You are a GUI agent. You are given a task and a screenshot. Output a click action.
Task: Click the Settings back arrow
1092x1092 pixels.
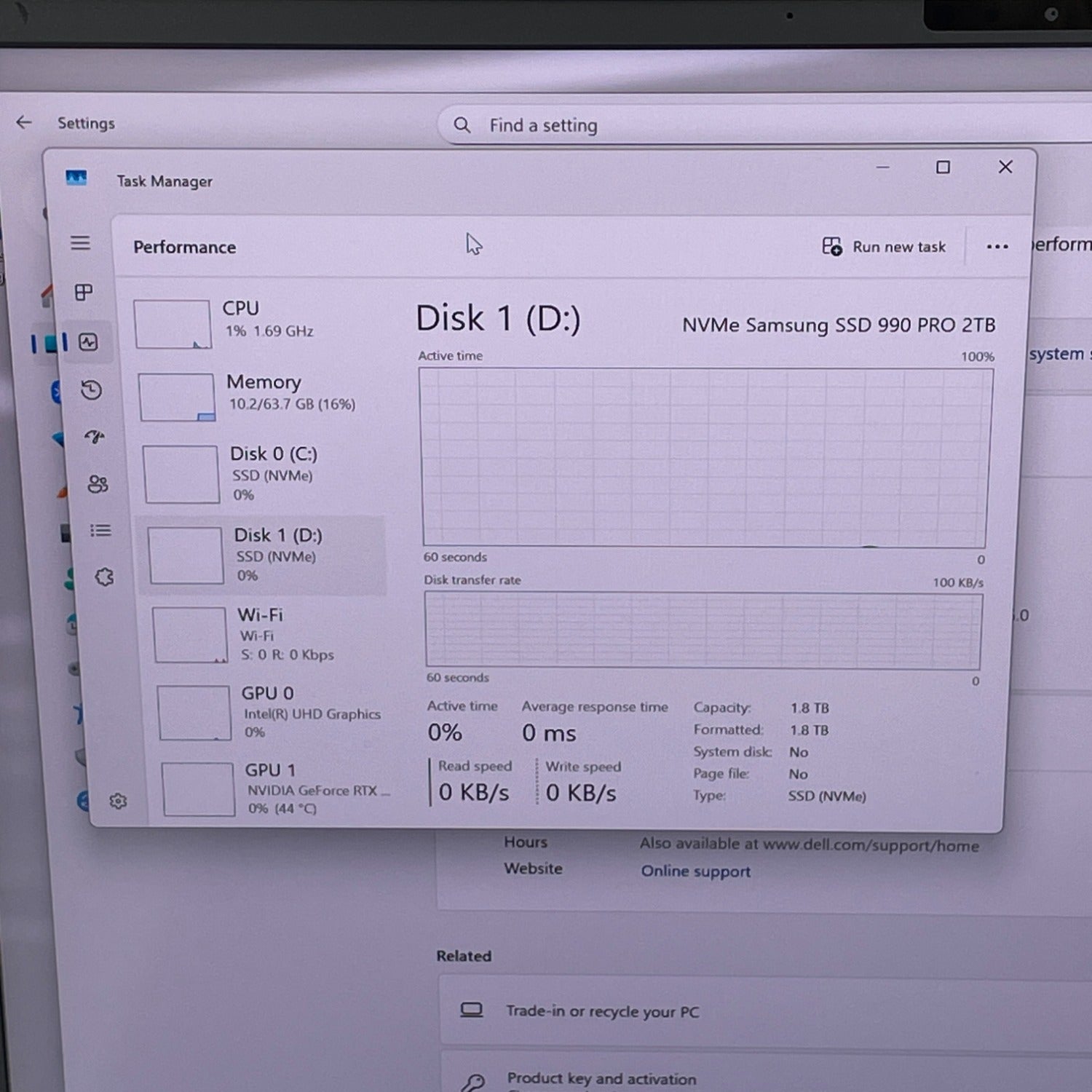point(24,122)
